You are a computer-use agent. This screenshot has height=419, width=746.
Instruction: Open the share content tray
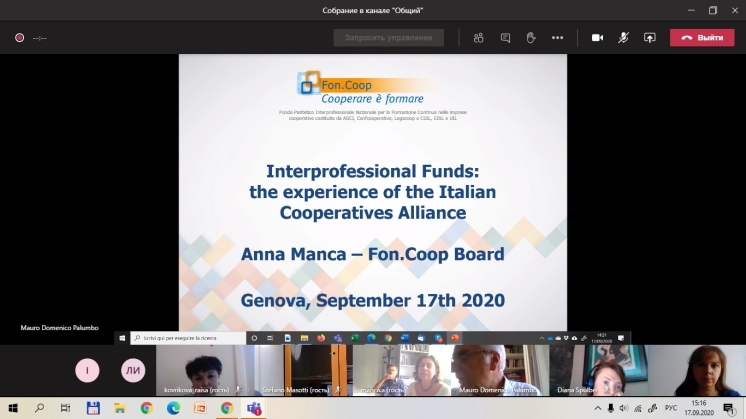pos(649,38)
